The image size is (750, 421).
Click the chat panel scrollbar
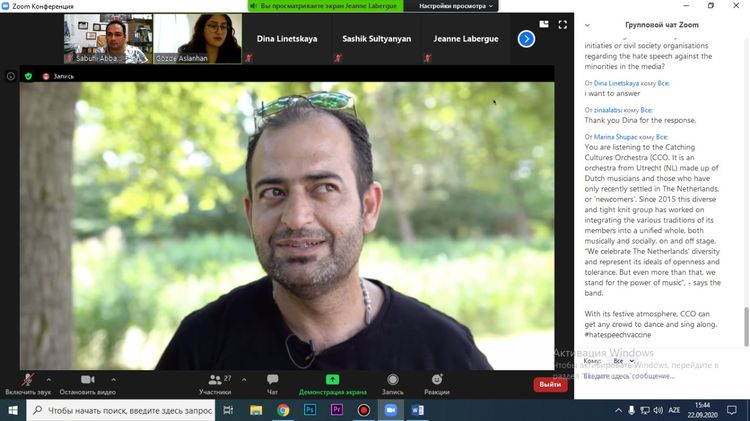[x=746, y=327]
